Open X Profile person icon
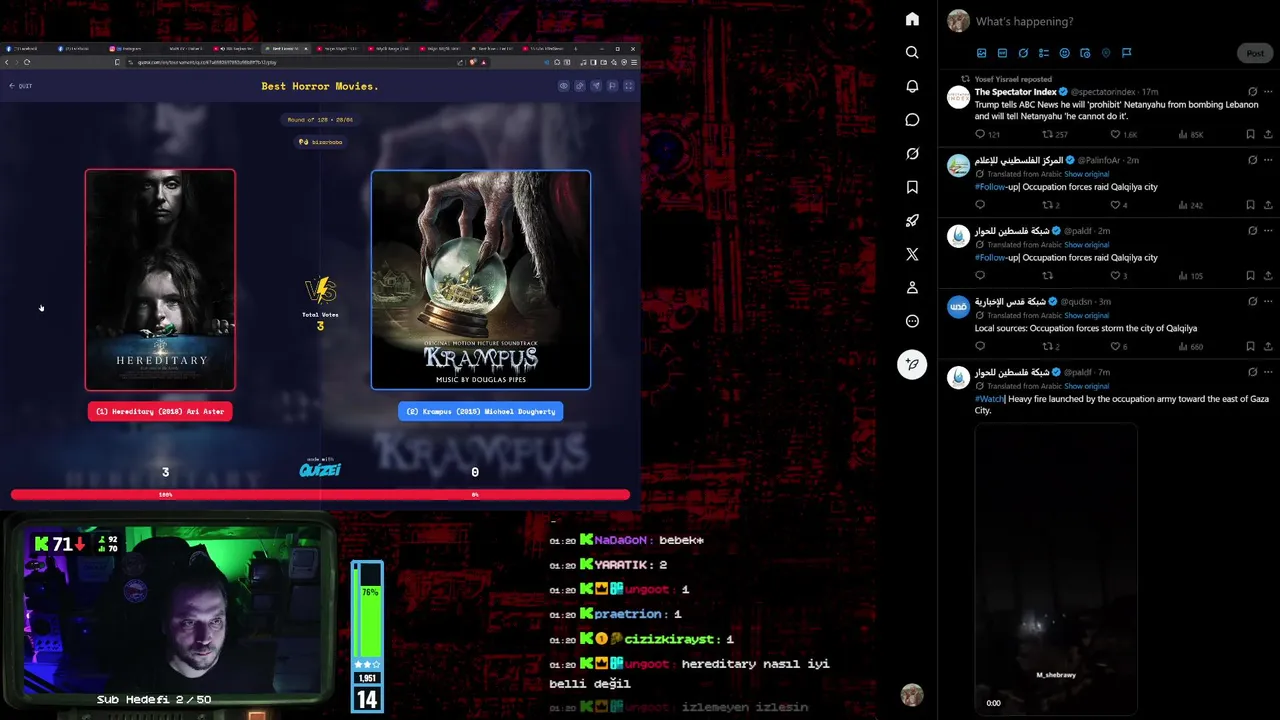The height and width of the screenshot is (720, 1280). pyautogui.click(x=912, y=288)
